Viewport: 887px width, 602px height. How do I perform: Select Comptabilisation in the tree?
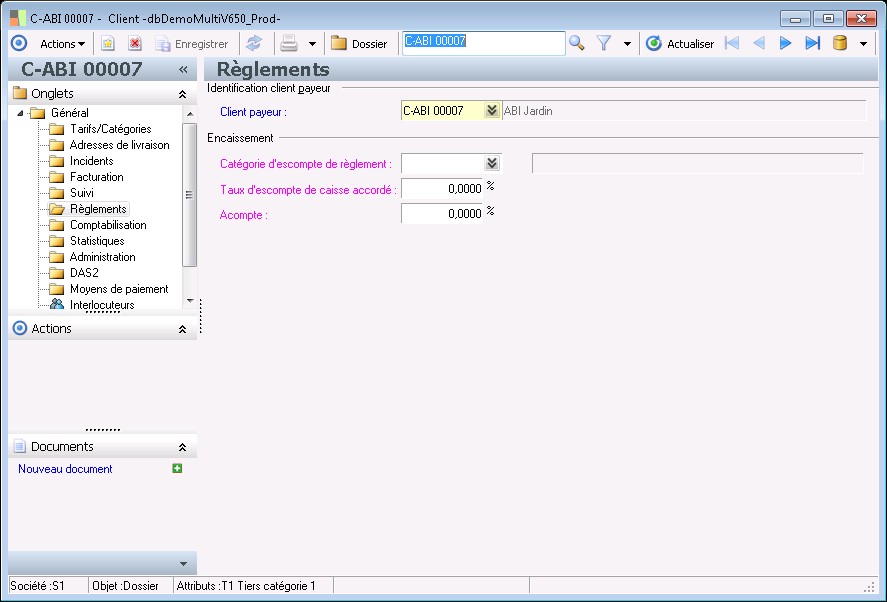108,225
